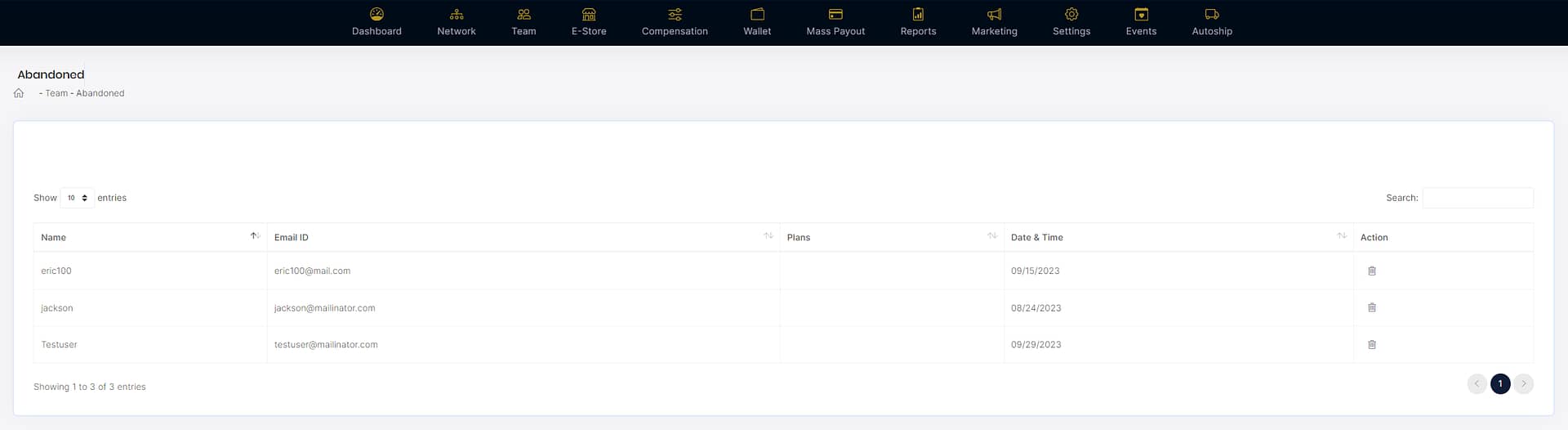Delete the Testuser row with trash icon

1372,344
